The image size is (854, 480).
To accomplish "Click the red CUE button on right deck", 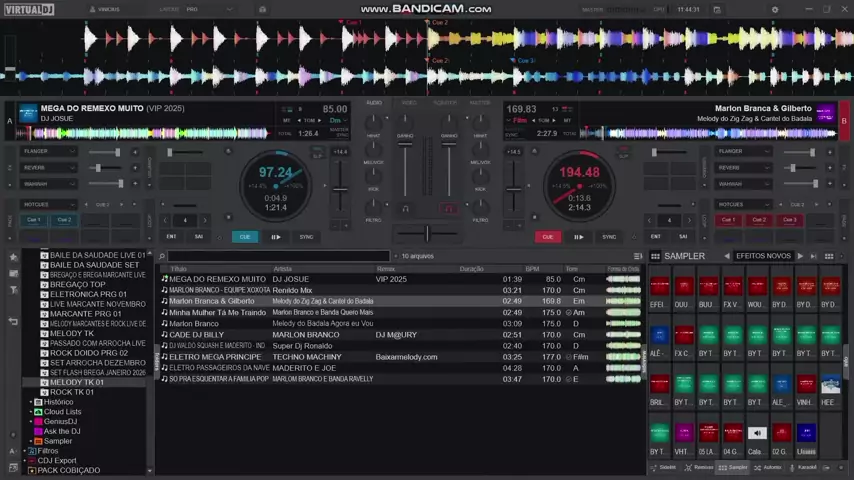I will click(547, 237).
